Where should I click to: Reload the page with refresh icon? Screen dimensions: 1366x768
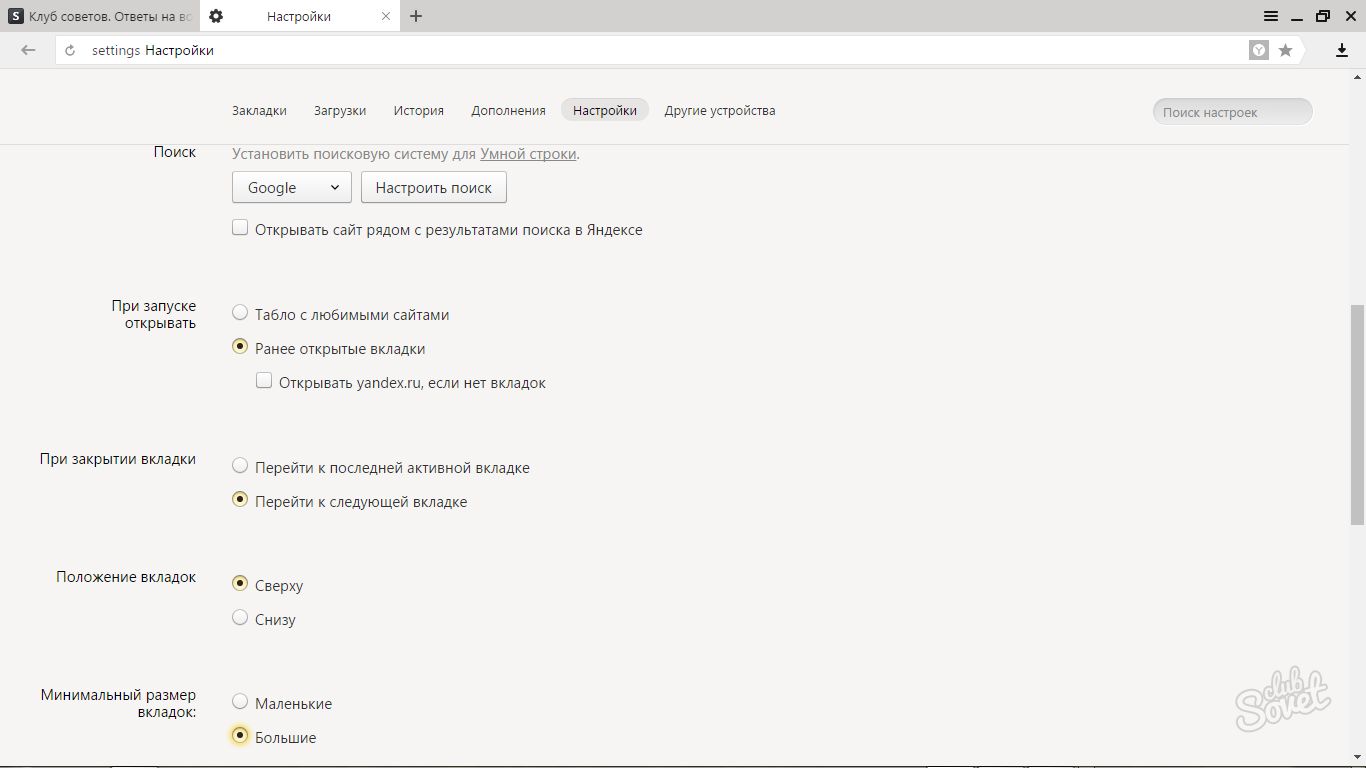point(70,50)
